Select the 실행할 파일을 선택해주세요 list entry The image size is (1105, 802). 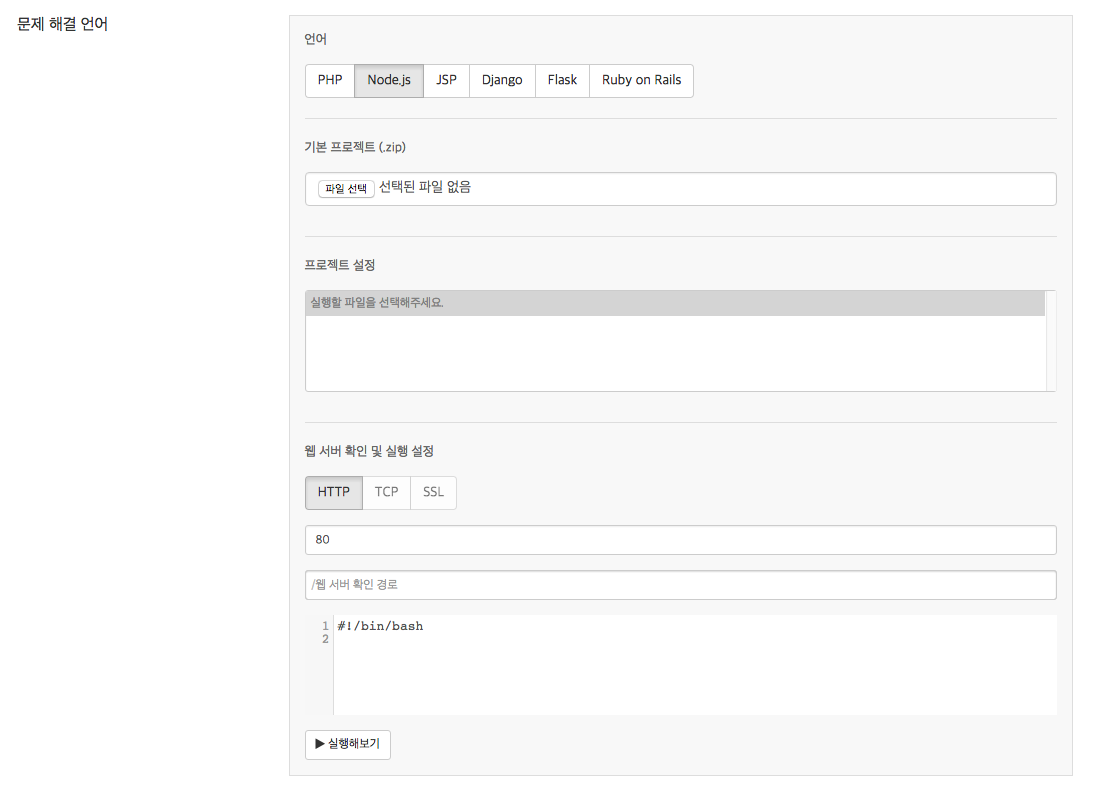(675, 303)
